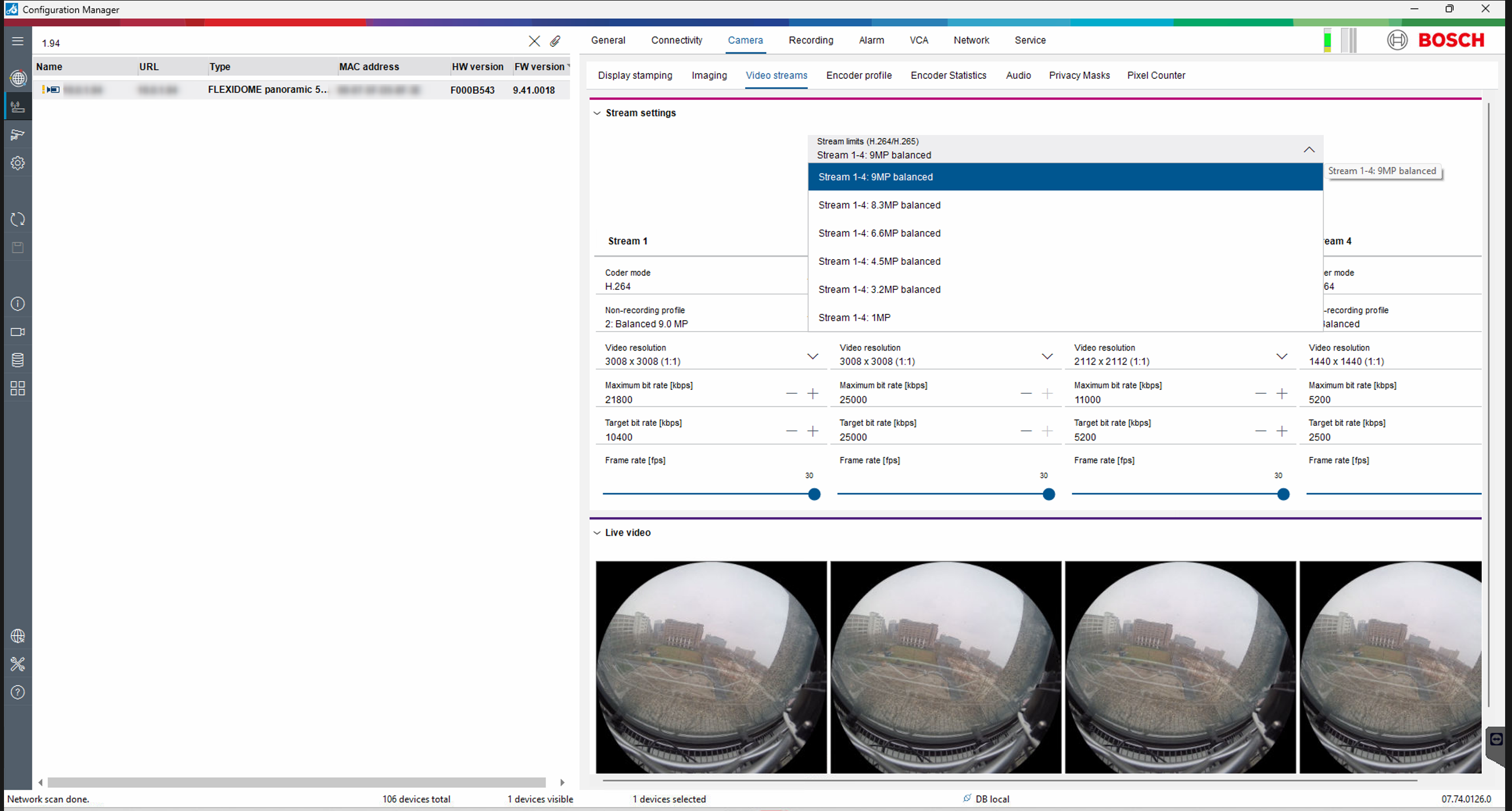
Task: Open Stream 1 video resolution dropdown
Action: click(812, 357)
